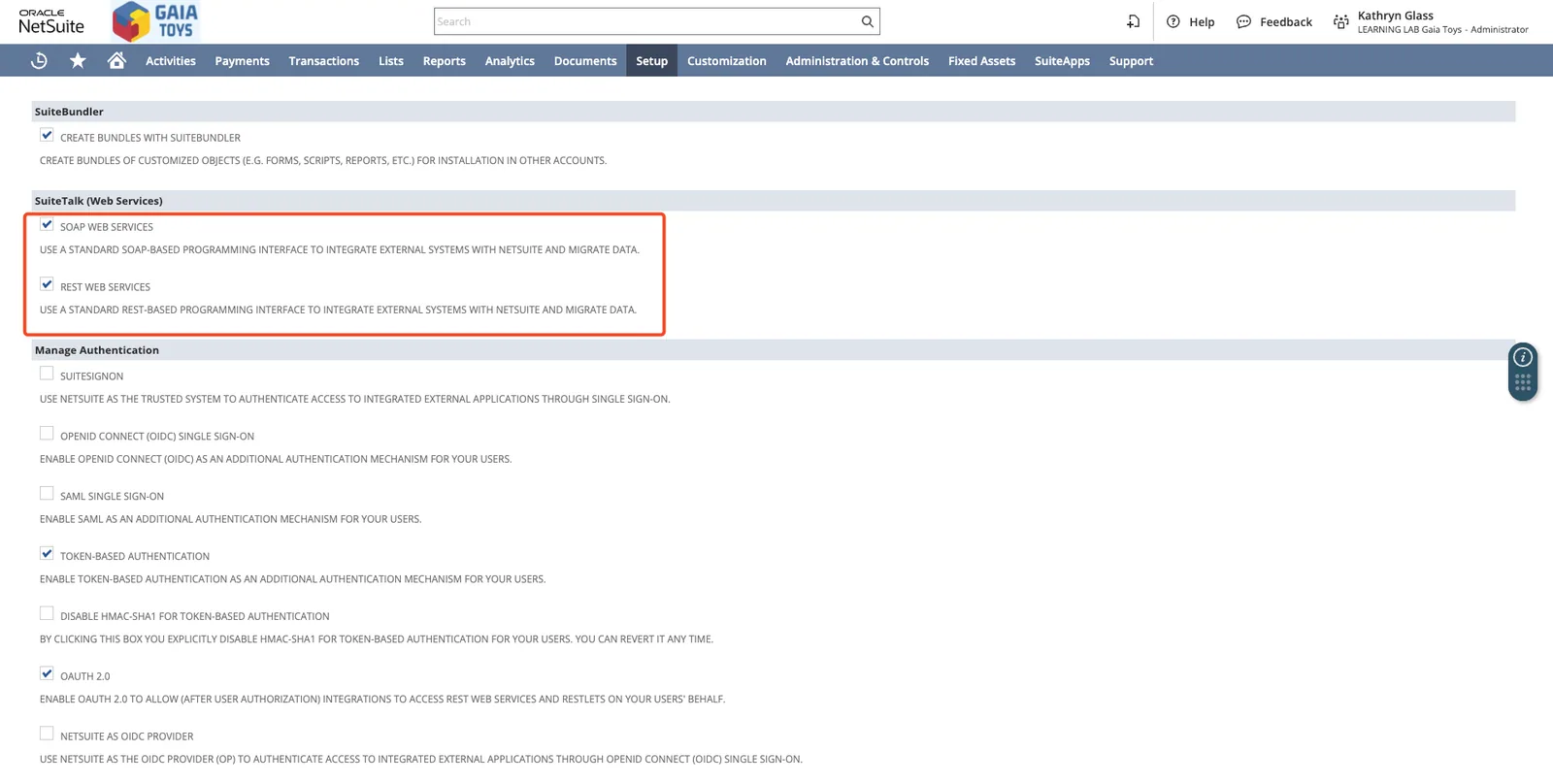Viewport: 1553px width, 784px height.
Task: Open the Support menu
Action: [1131, 60]
